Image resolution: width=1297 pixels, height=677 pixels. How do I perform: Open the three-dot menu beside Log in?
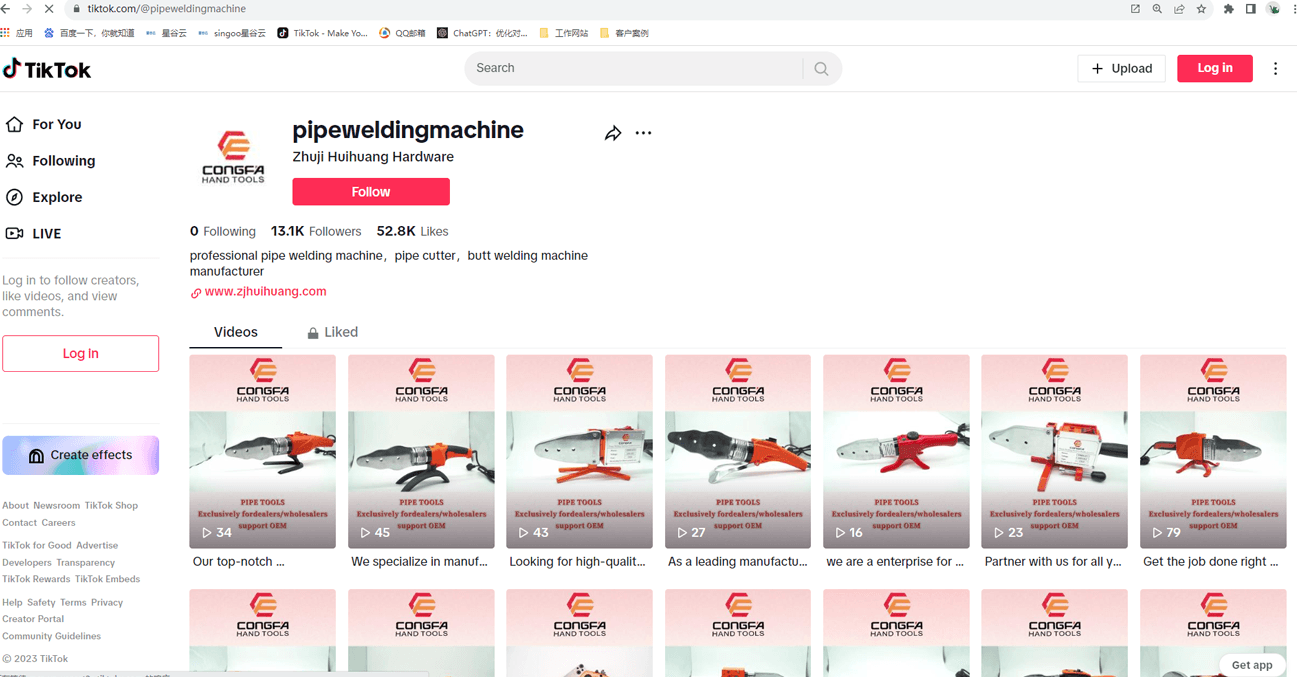click(x=1275, y=69)
